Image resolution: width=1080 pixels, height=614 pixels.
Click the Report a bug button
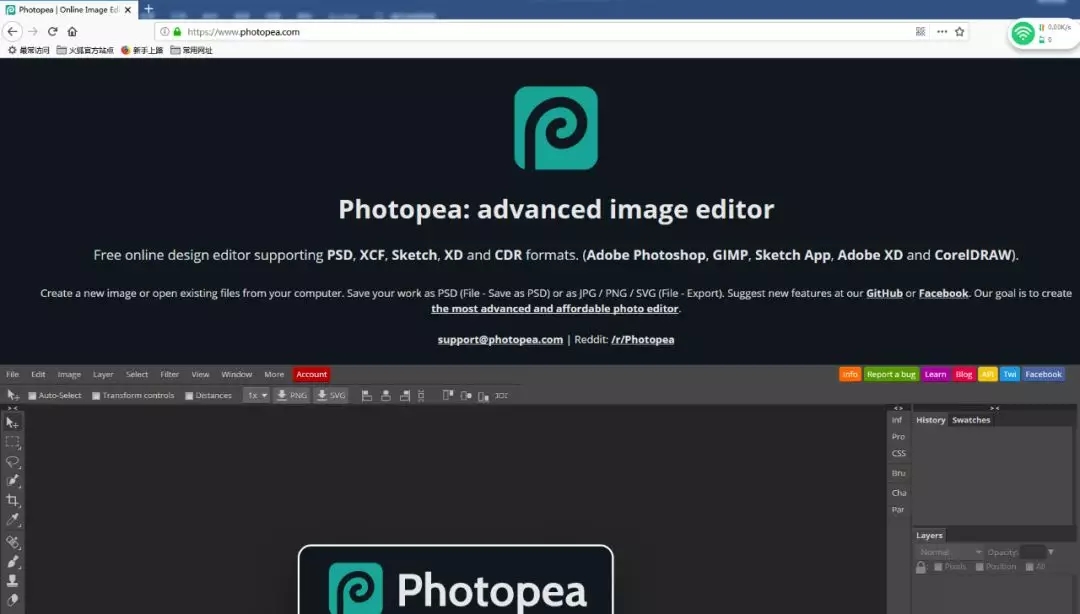pos(891,374)
